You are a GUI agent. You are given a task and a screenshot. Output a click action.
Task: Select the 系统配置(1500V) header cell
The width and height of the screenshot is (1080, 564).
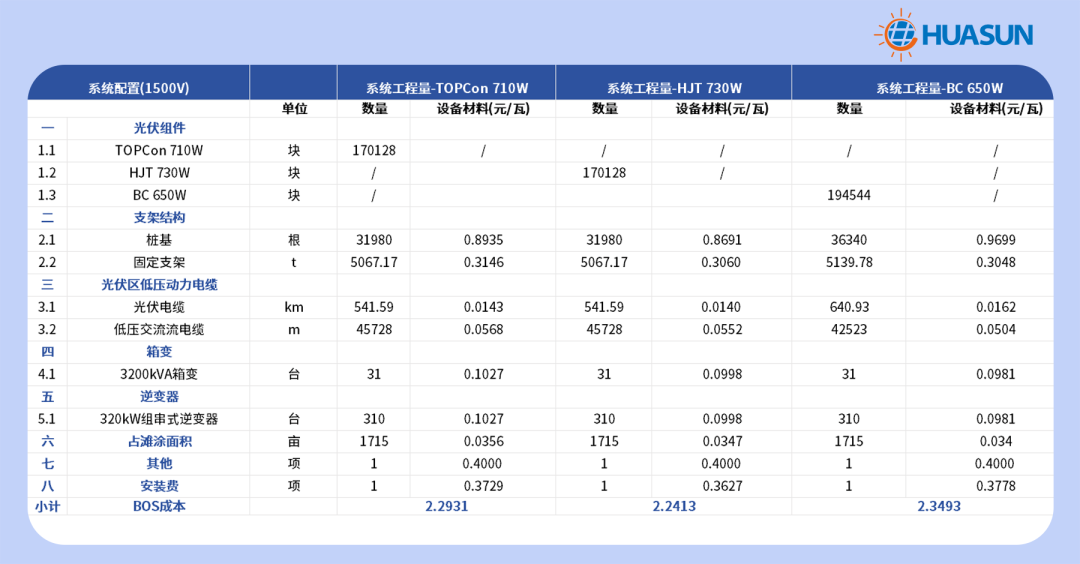coord(138,88)
